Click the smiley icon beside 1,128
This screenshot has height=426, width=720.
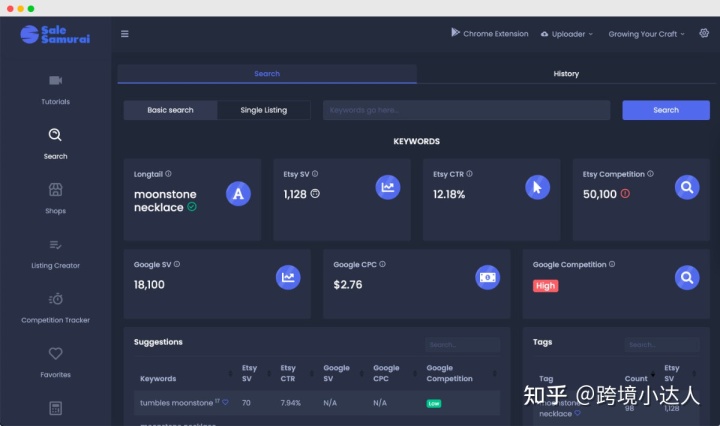tap(315, 194)
